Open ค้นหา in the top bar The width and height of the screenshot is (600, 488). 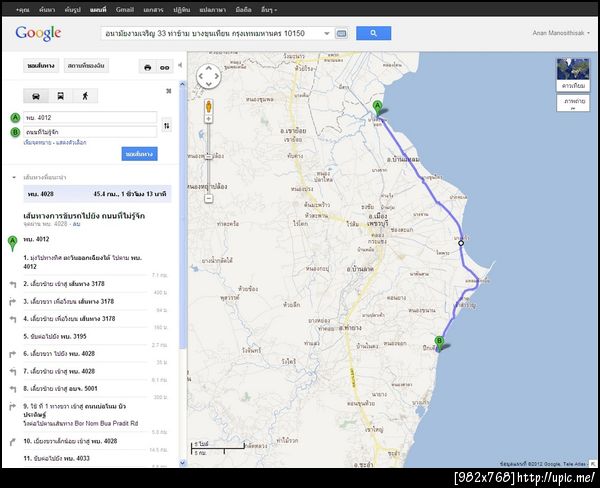[x=47, y=10]
